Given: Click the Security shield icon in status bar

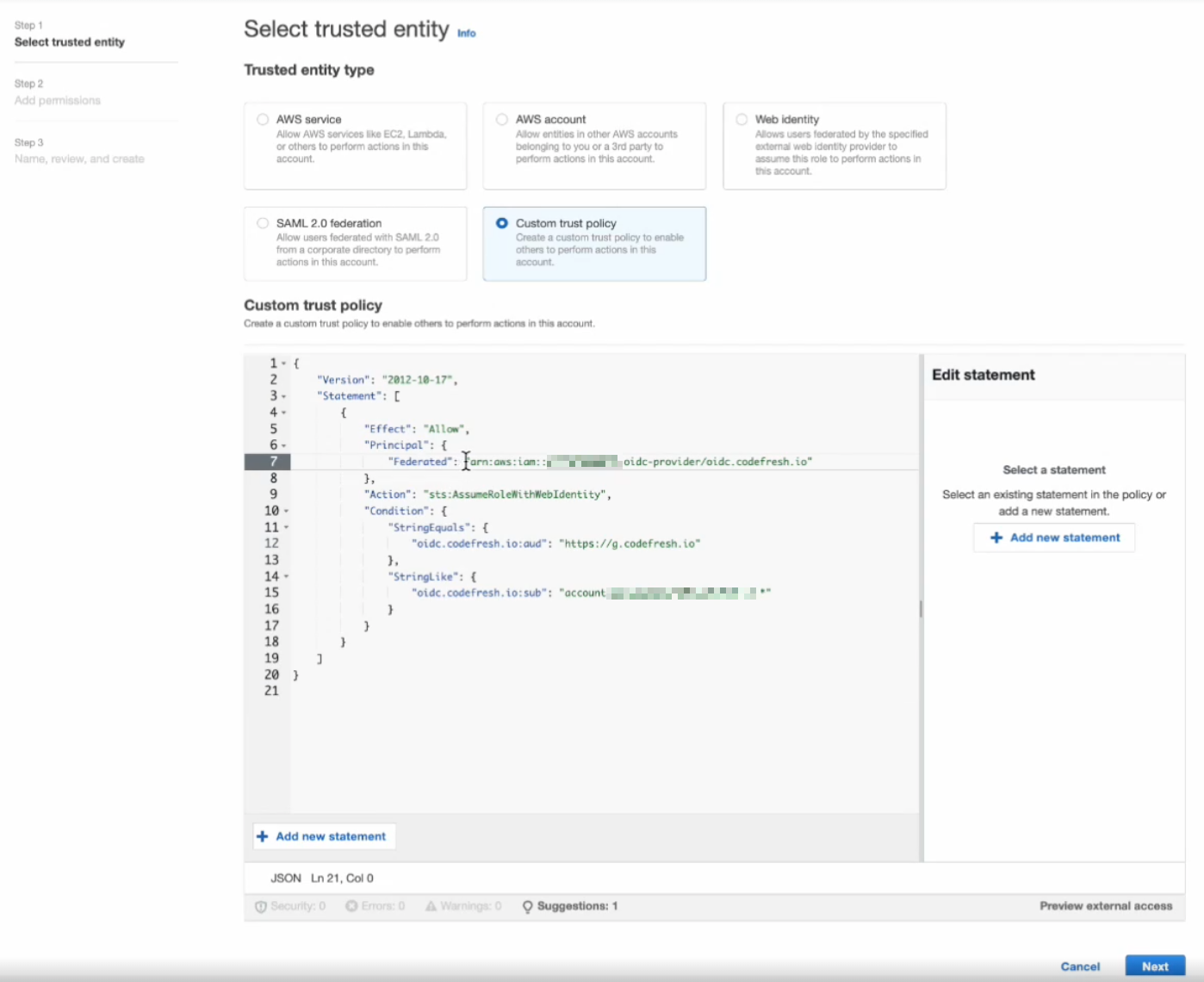Looking at the screenshot, I should click(261, 907).
